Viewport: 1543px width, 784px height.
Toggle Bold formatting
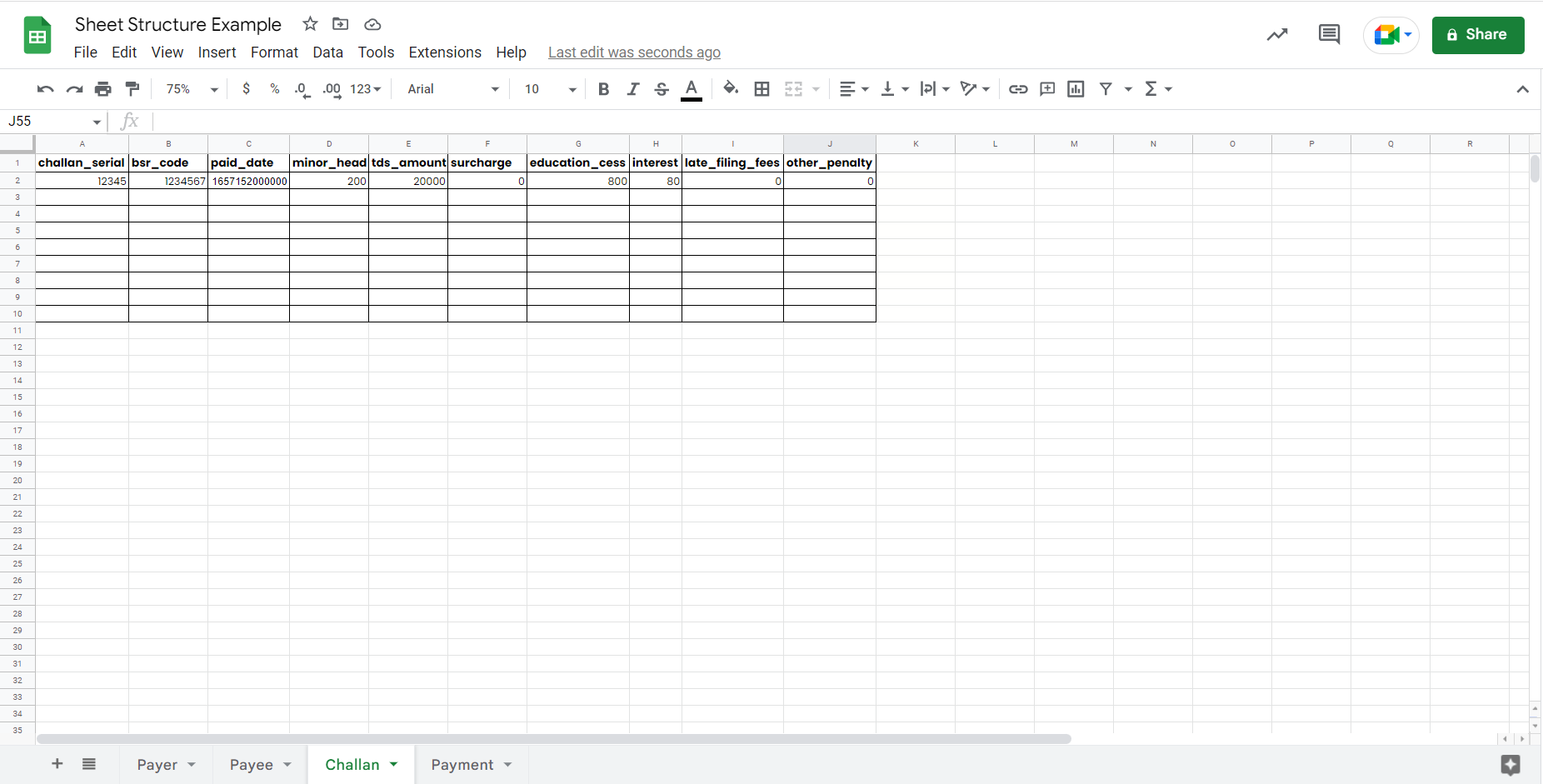[x=604, y=89]
